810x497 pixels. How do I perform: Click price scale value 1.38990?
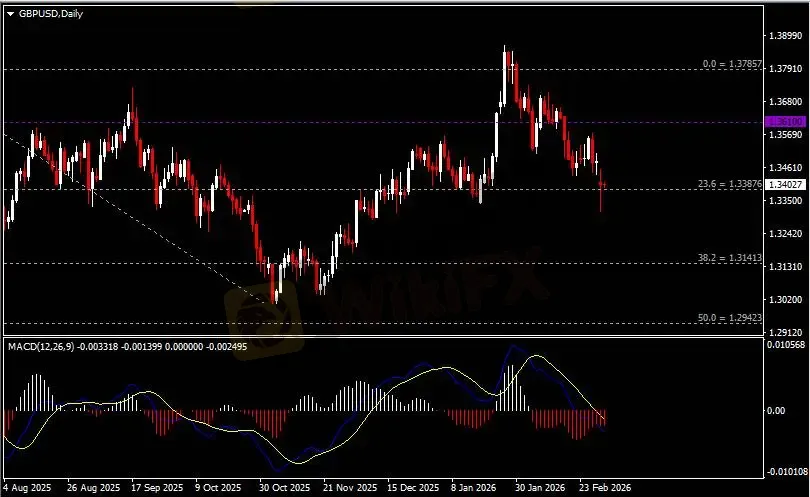click(x=785, y=36)
